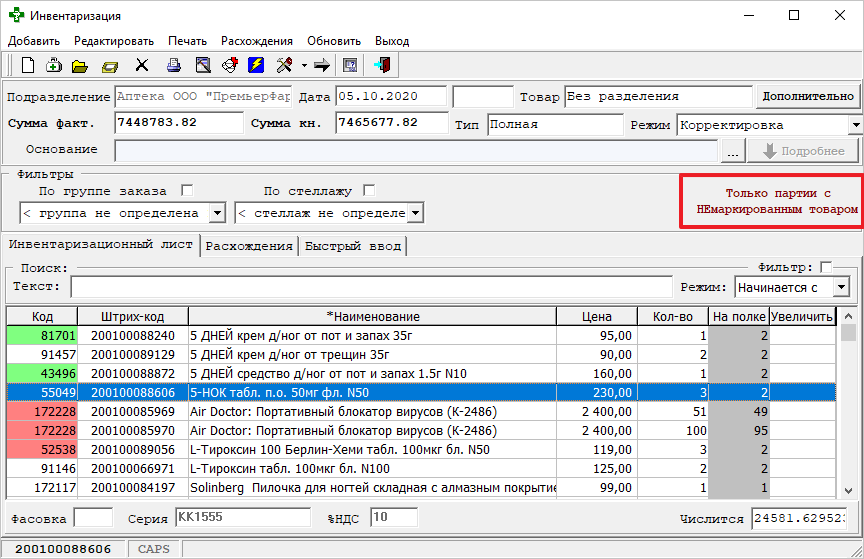Click the black X delete icon
Viewport: 864px width, 559px height.
tap(142, 66)
